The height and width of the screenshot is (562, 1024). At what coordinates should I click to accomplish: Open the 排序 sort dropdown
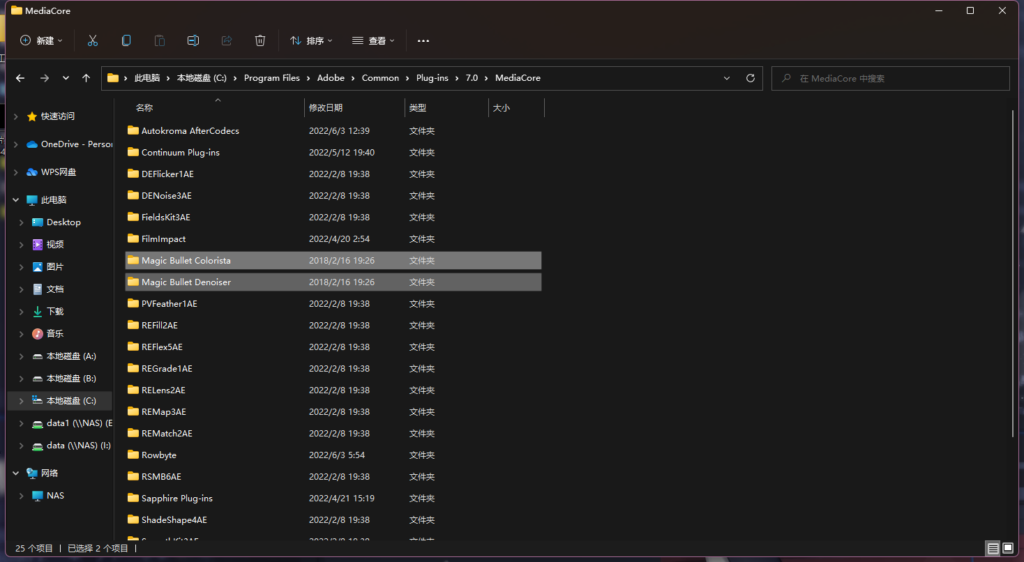(312, 40)
